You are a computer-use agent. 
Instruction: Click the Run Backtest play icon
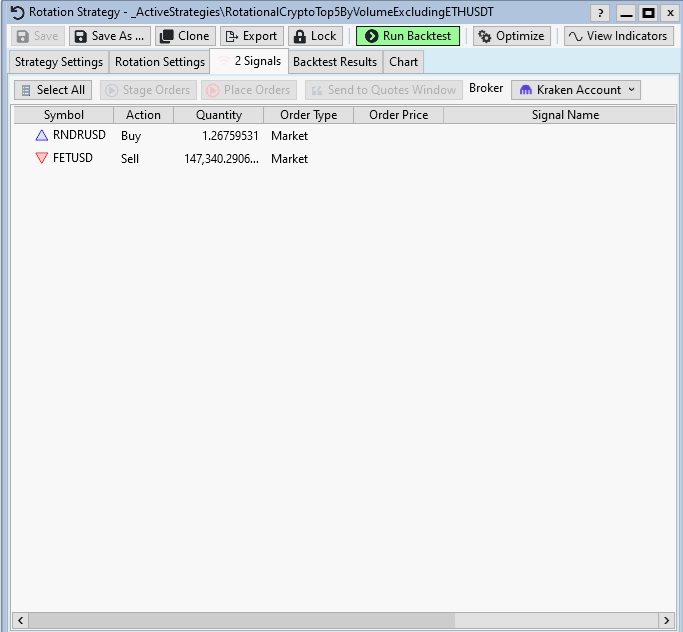371,36
